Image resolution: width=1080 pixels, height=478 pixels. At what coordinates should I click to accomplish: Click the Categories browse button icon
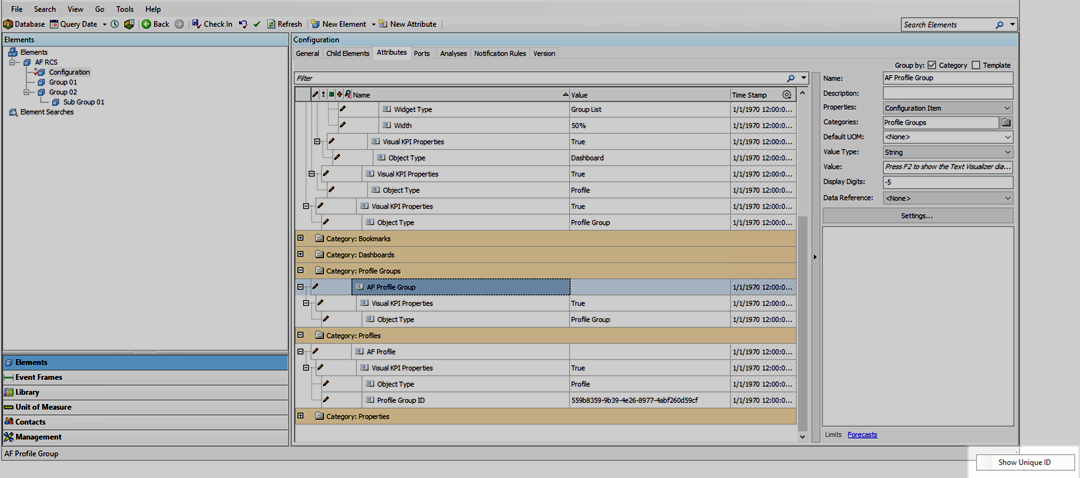(1006, 122)
